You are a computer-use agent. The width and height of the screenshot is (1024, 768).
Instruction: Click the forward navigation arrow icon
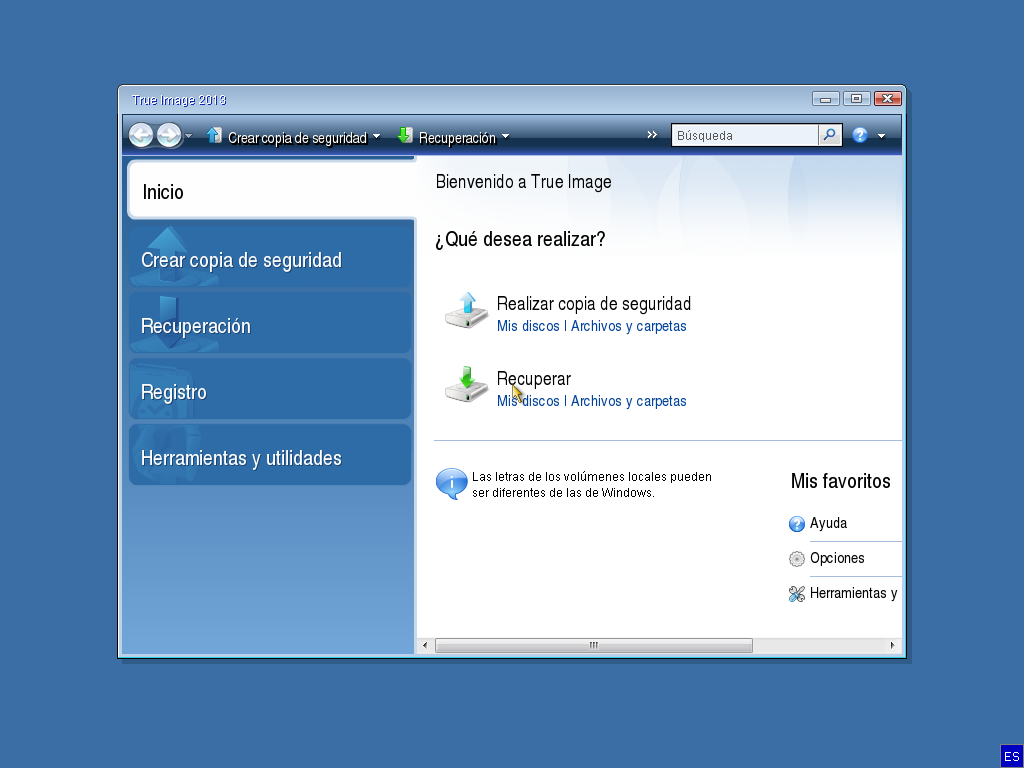[x=169, y=135]
